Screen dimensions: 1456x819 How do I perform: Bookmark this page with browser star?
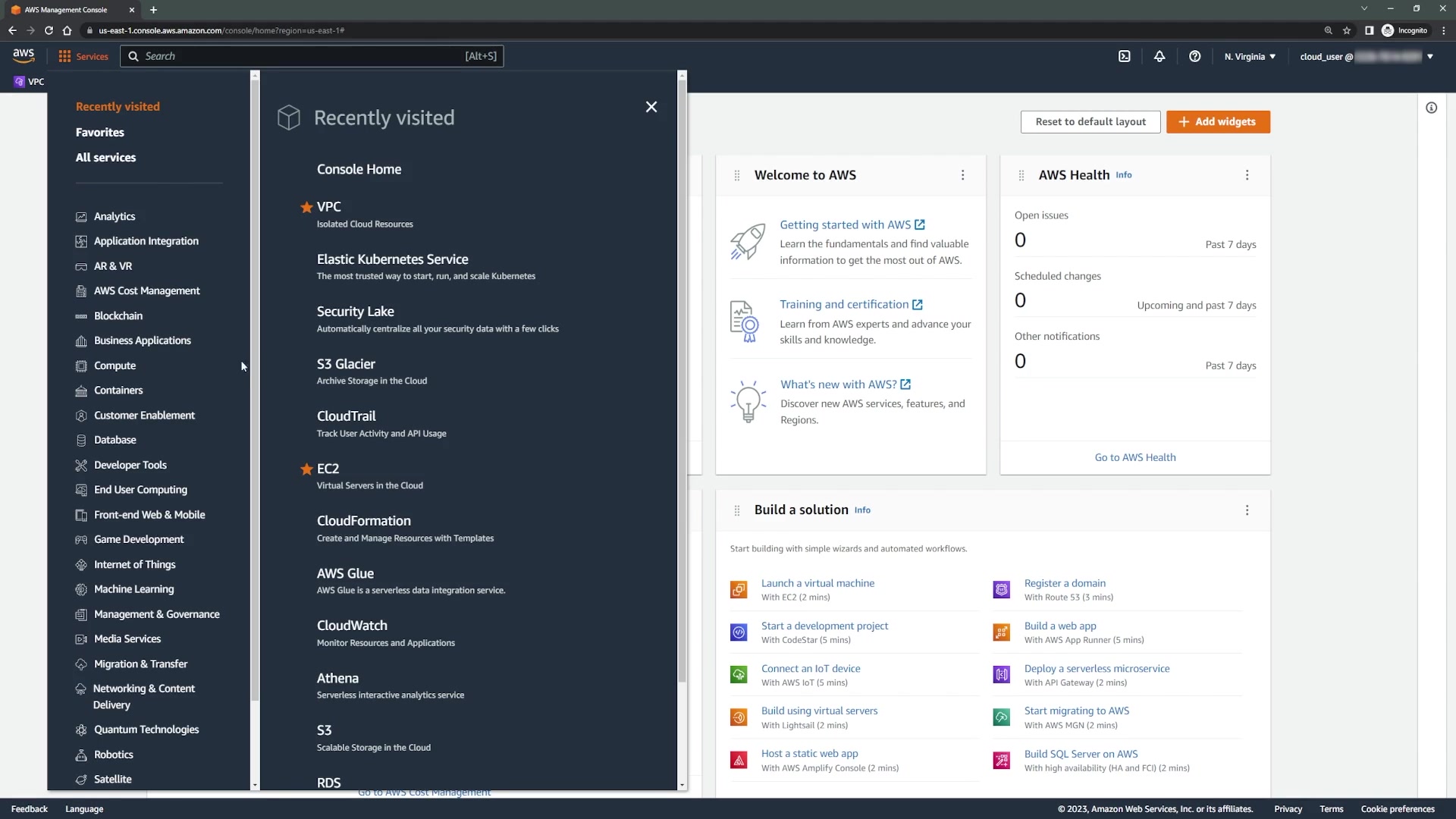pos(1347,30)
